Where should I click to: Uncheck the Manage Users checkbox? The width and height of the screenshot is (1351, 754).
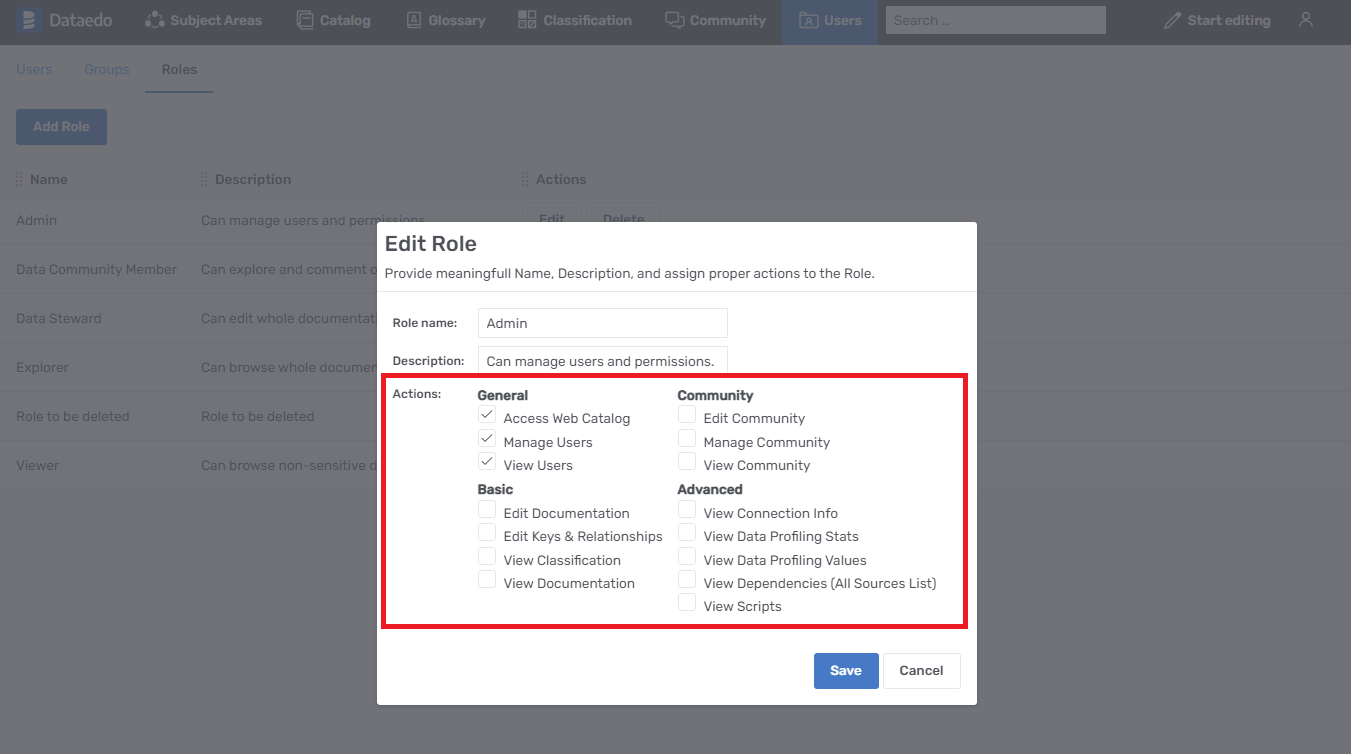click(x=487, y=439)
